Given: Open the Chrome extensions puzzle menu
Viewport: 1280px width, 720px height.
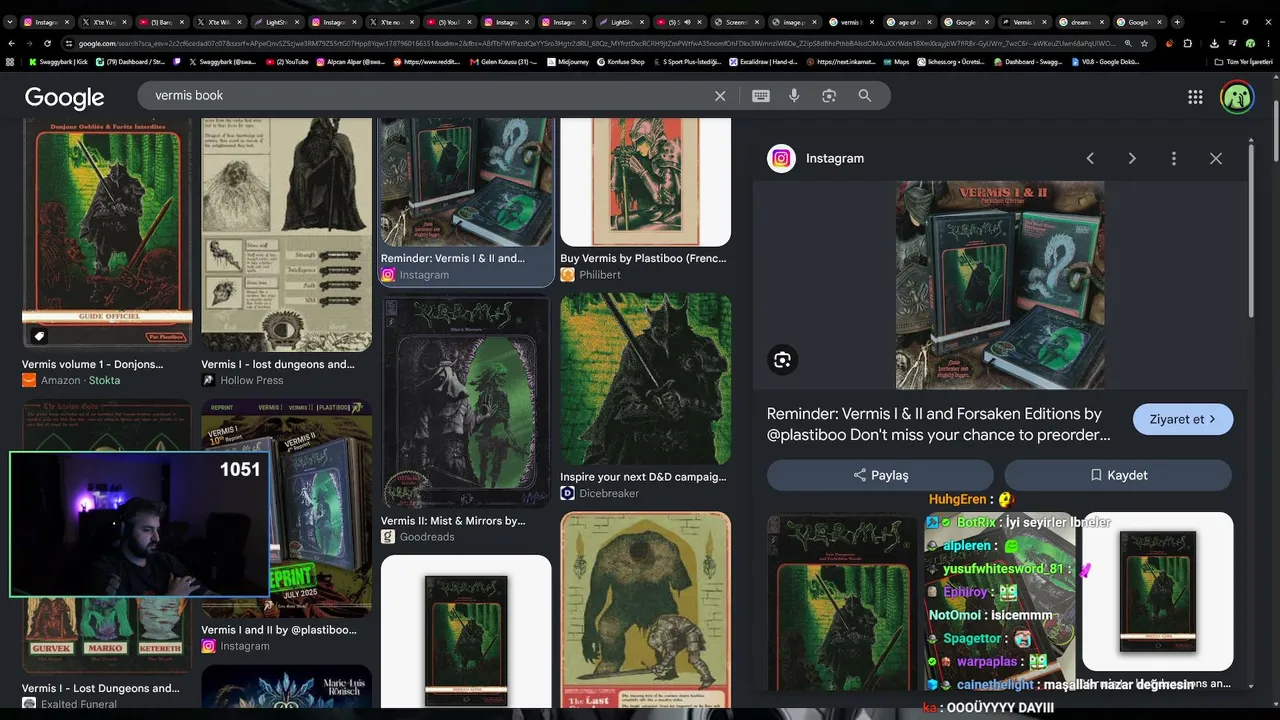Looking at the screenshot, I should (x=1188, y=44).
